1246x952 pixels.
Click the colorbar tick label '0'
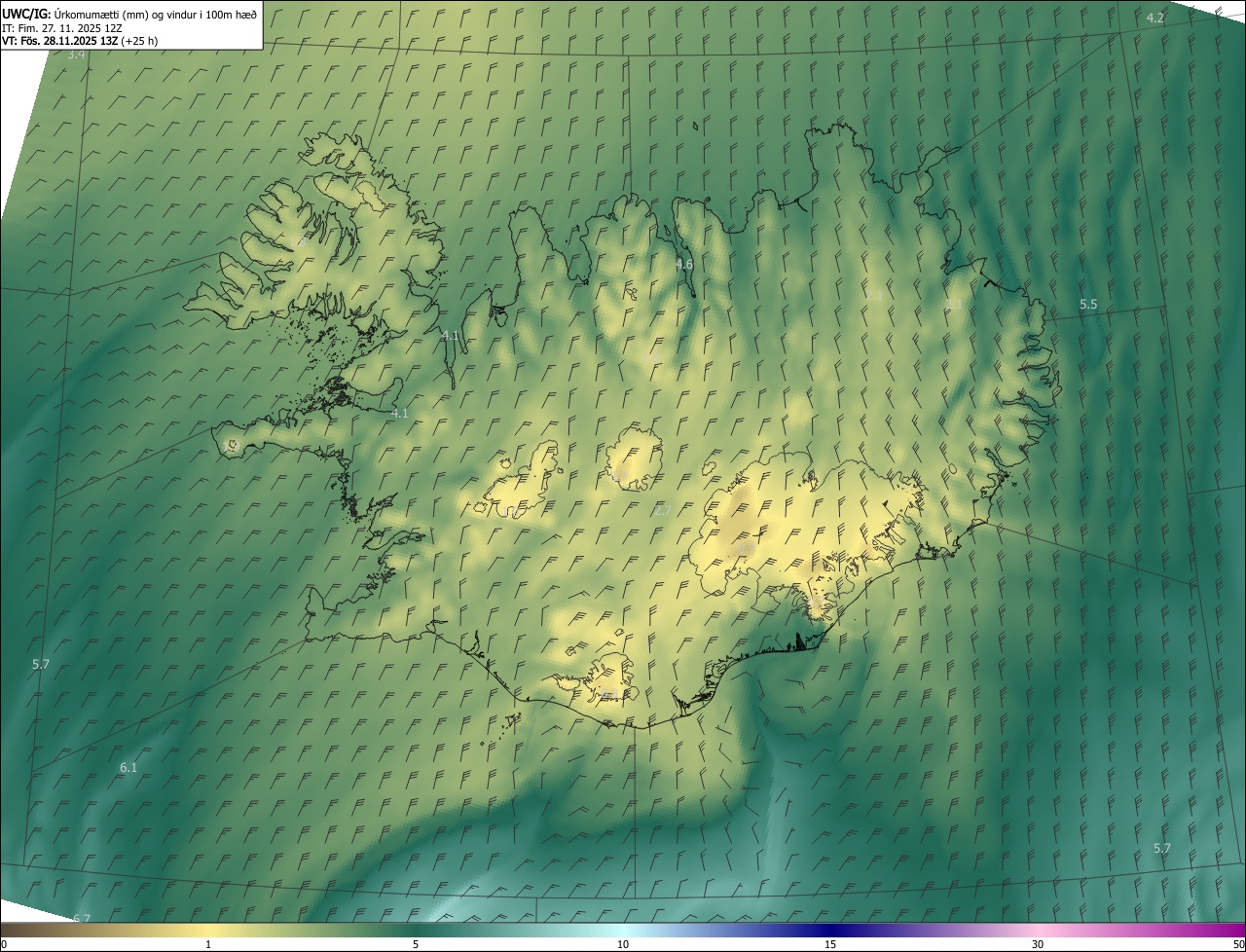(x=4, y=944)
